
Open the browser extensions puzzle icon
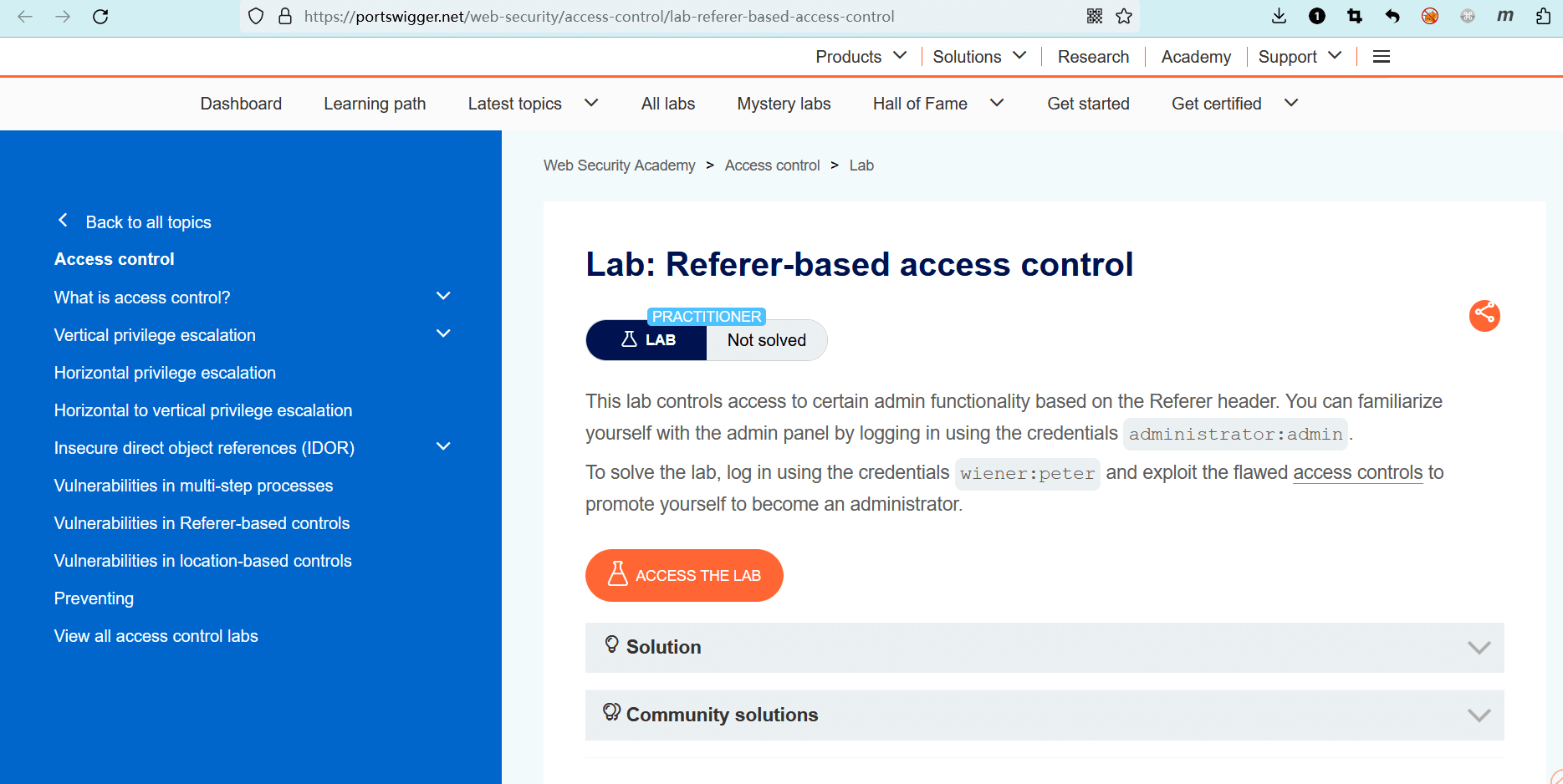coord(1543,16)
